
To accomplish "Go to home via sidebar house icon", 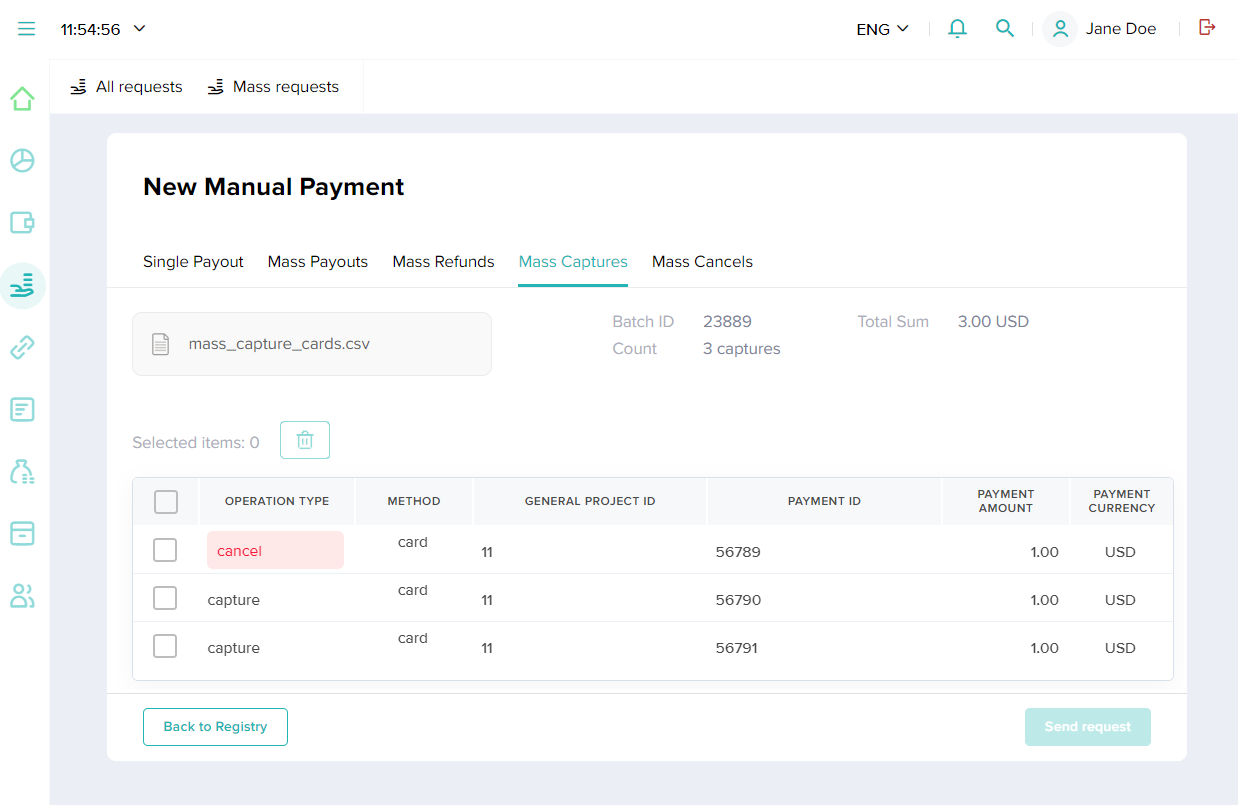I will pyautogui.click(x=22, y=99).
